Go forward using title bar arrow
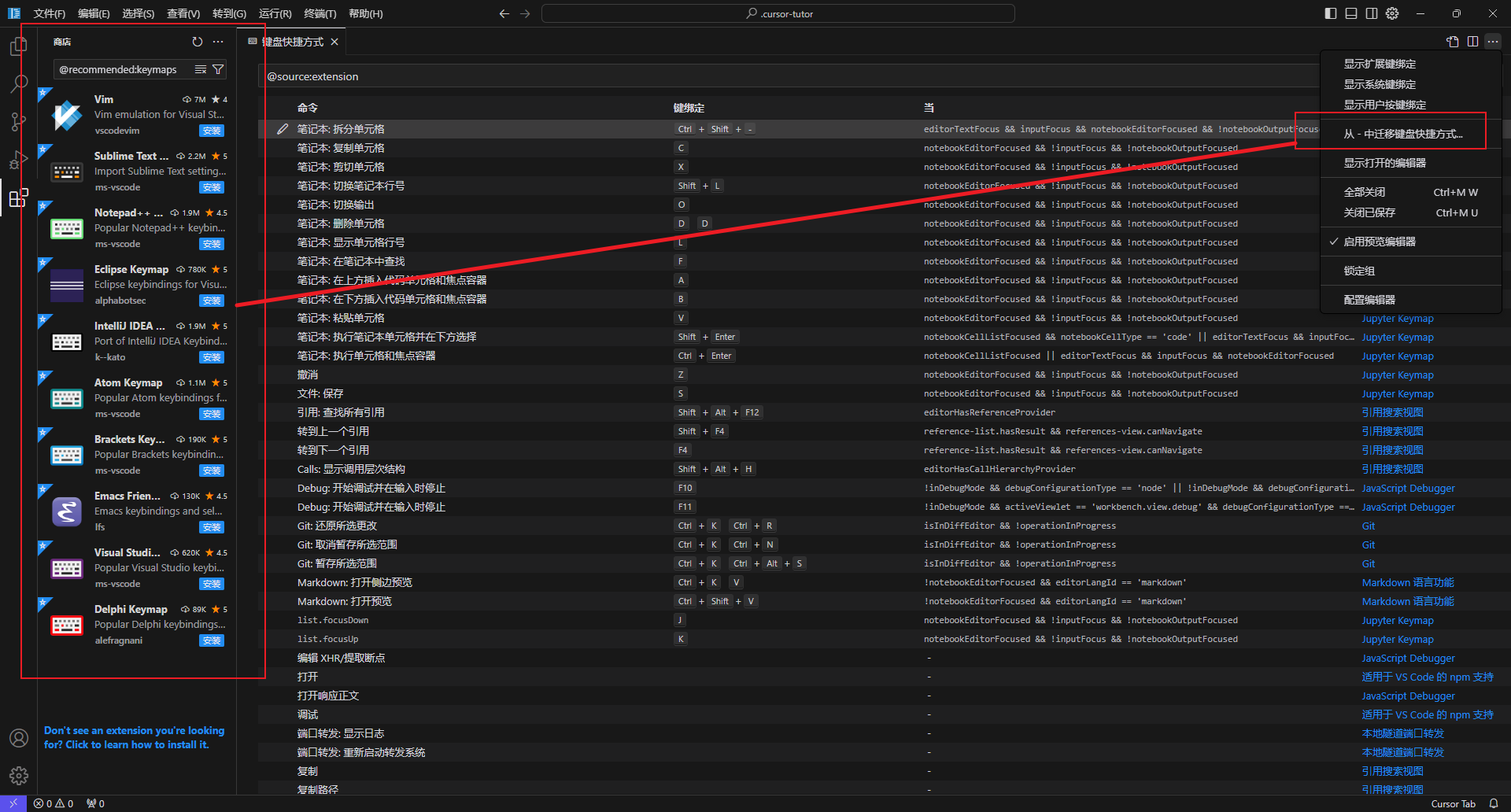1511x812 pixels. pos(525,13)
